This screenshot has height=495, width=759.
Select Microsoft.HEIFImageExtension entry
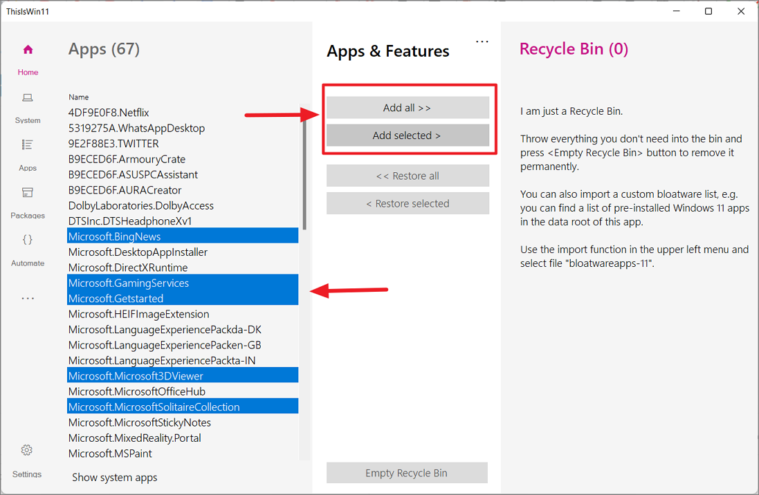[182, 314]
